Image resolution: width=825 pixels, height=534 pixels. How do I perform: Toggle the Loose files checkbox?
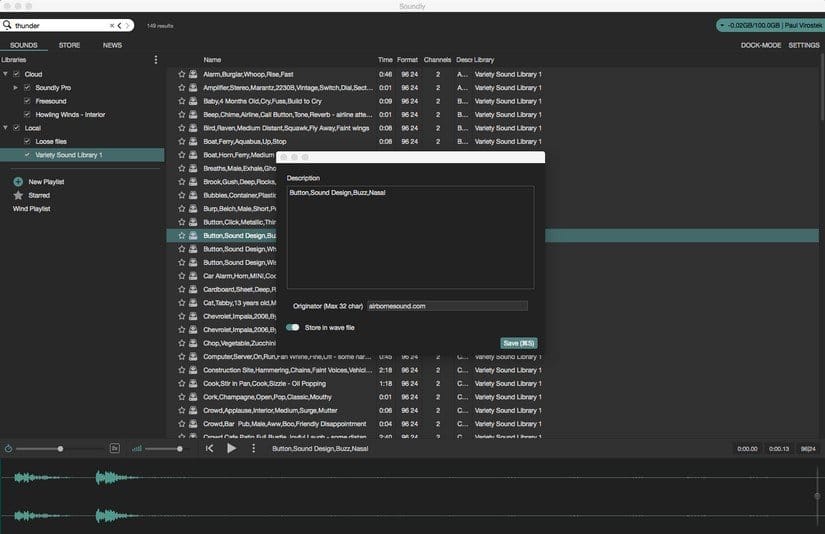[27, 141]
